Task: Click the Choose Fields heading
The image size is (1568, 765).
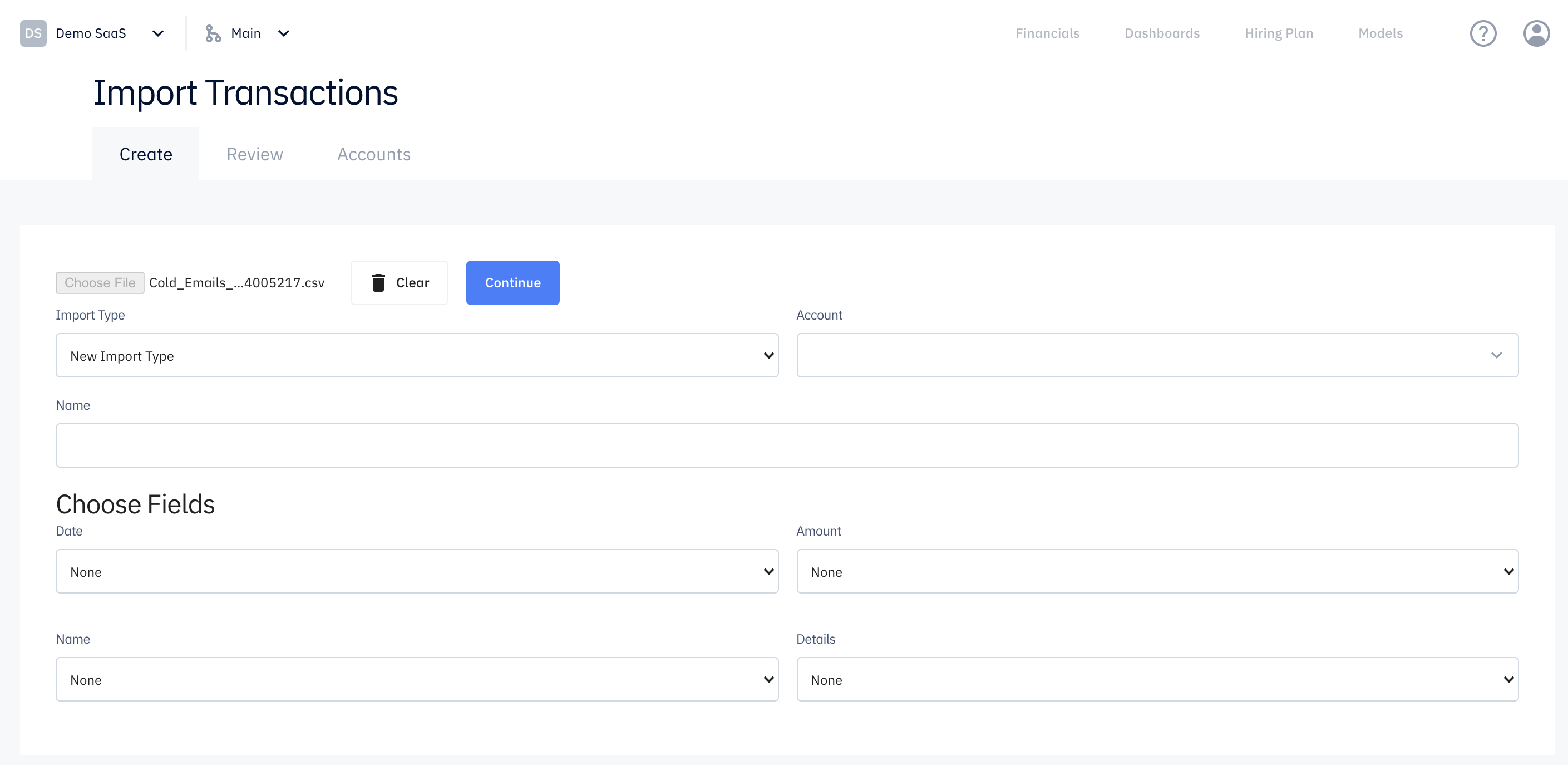Action: point(135,504)
